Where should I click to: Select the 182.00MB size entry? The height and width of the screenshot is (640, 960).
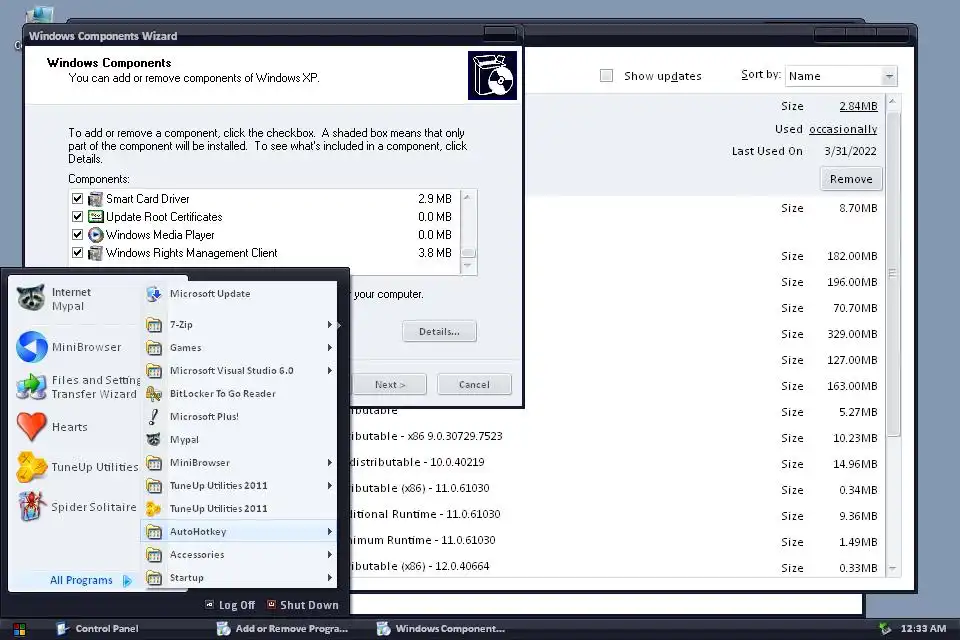[852, 256]
